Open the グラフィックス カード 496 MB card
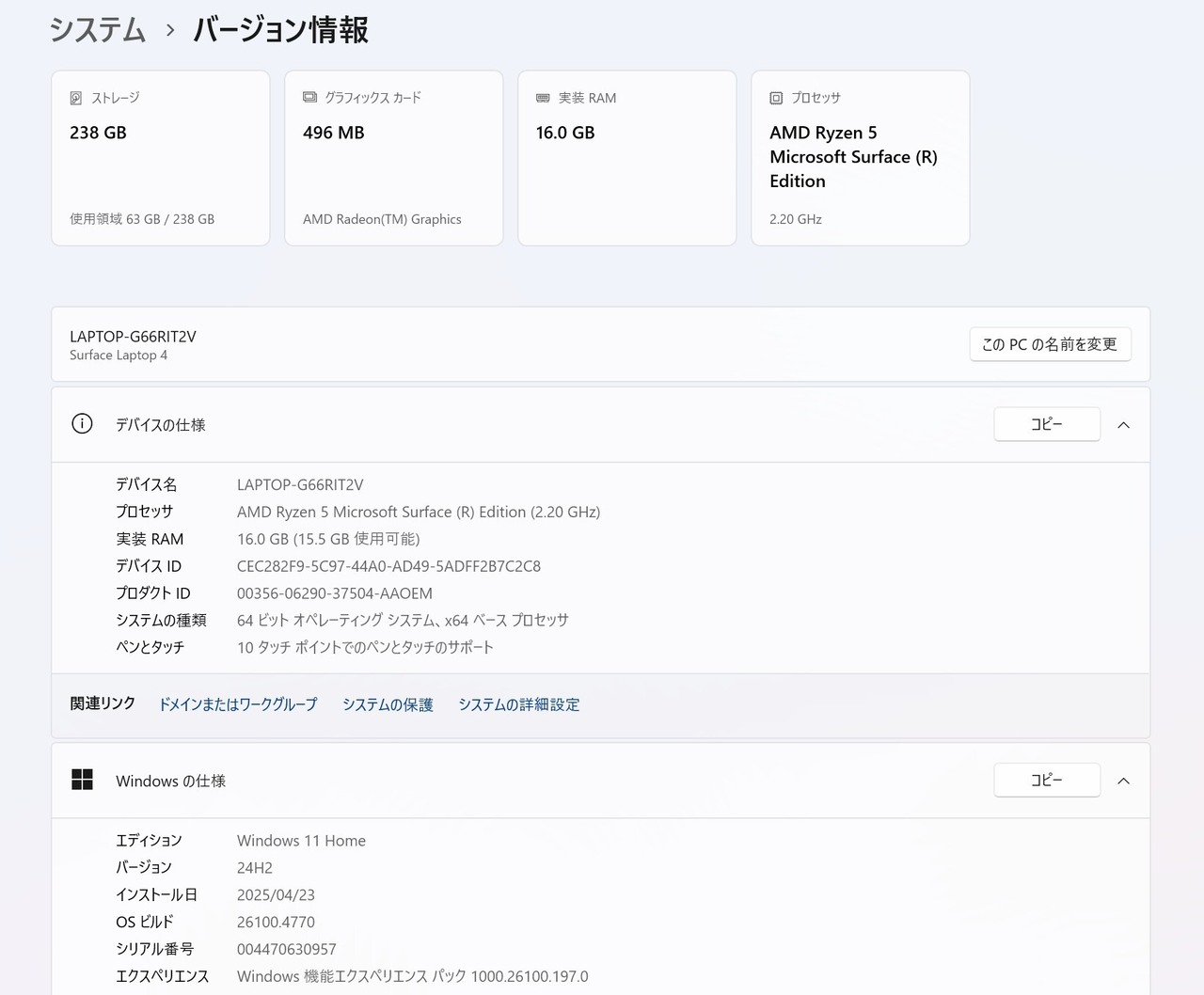This screenshot has width=1204, height=995. (x=394, y=158)
